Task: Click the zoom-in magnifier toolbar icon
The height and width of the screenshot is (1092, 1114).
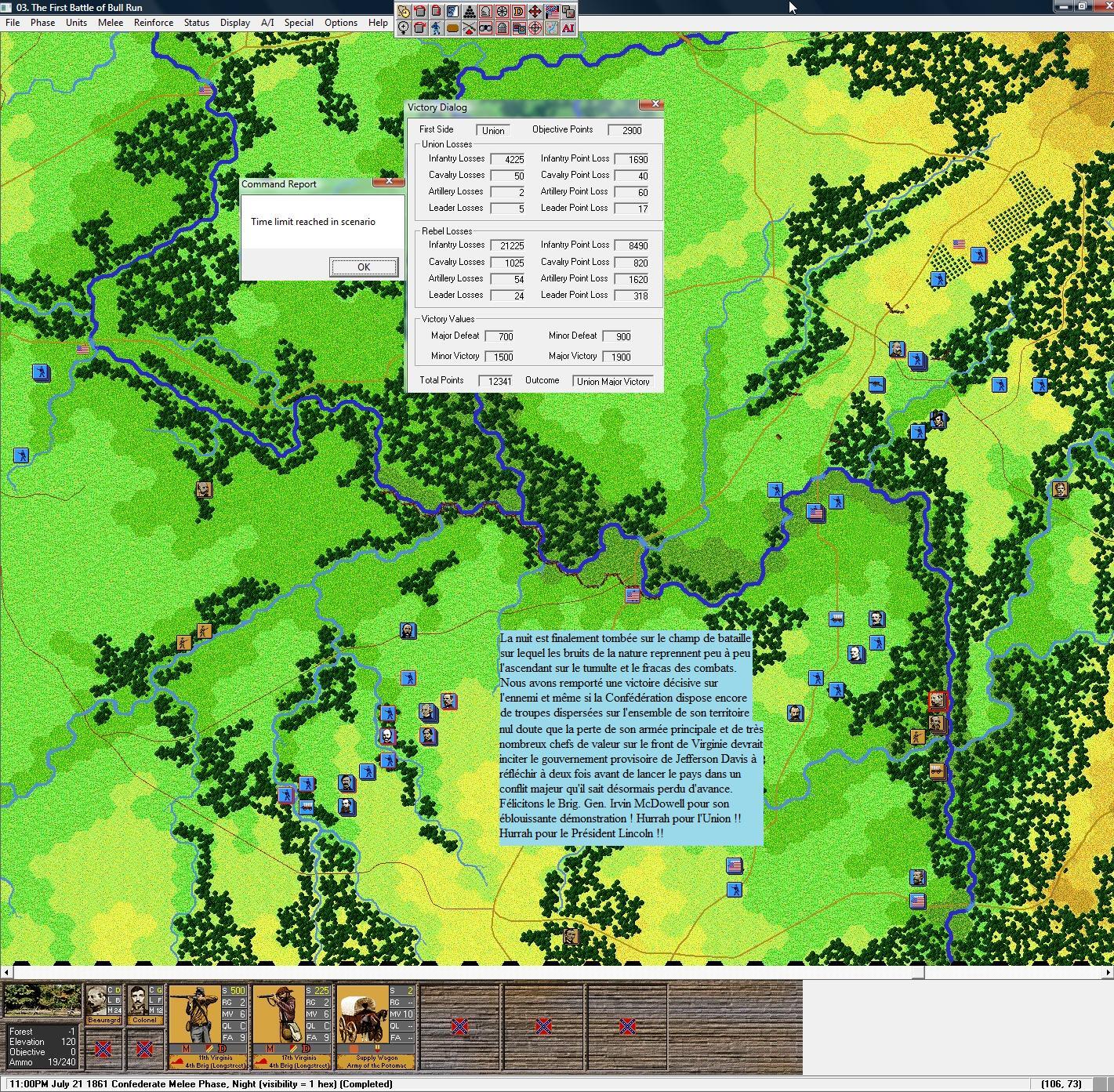Action: click(x=404, y=28)
